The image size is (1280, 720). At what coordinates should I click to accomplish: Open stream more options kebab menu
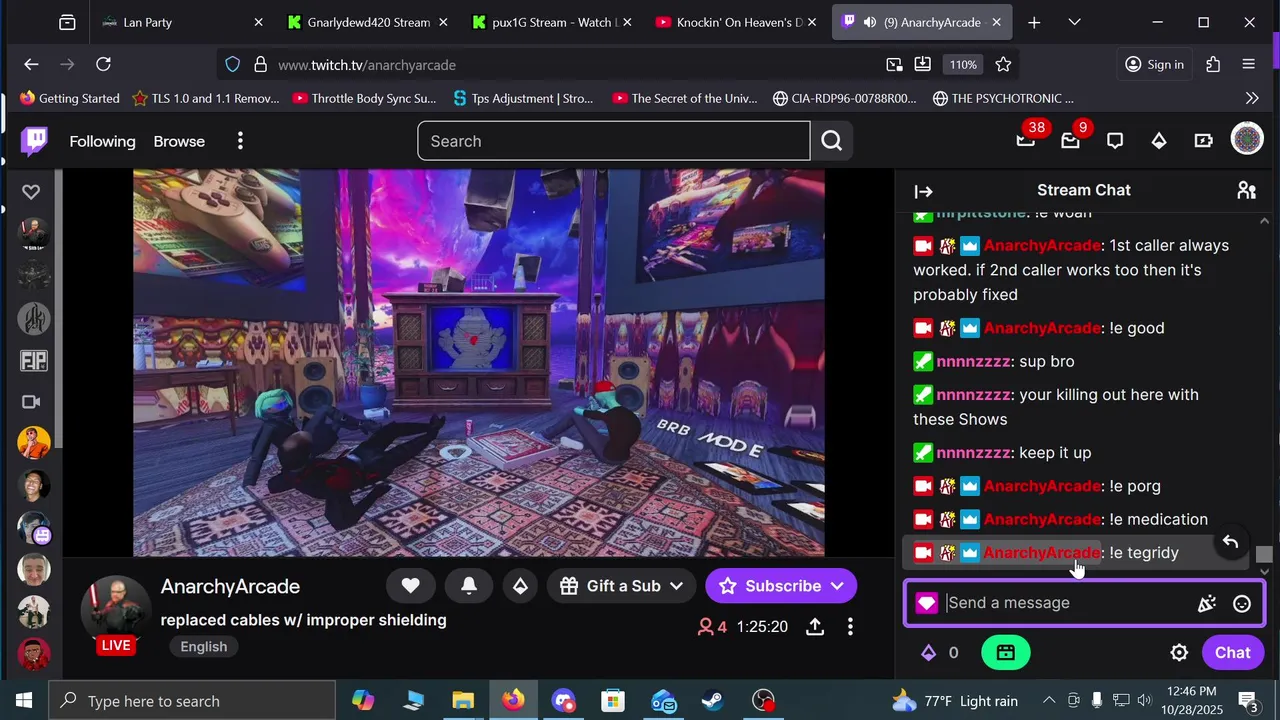point(850,627)
